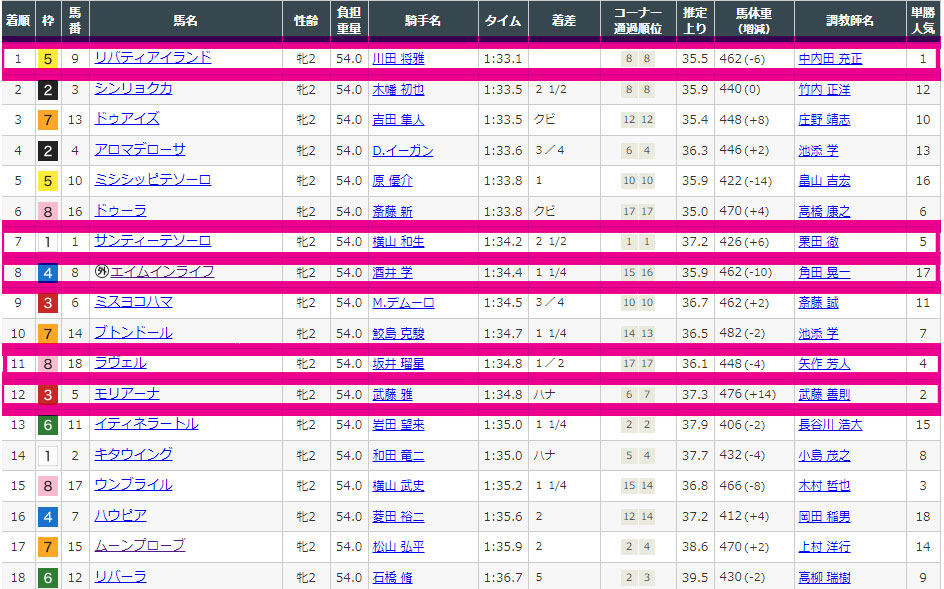944x589 pixels.
Task: Click the 単勝人気 column header
Action: 923,20
